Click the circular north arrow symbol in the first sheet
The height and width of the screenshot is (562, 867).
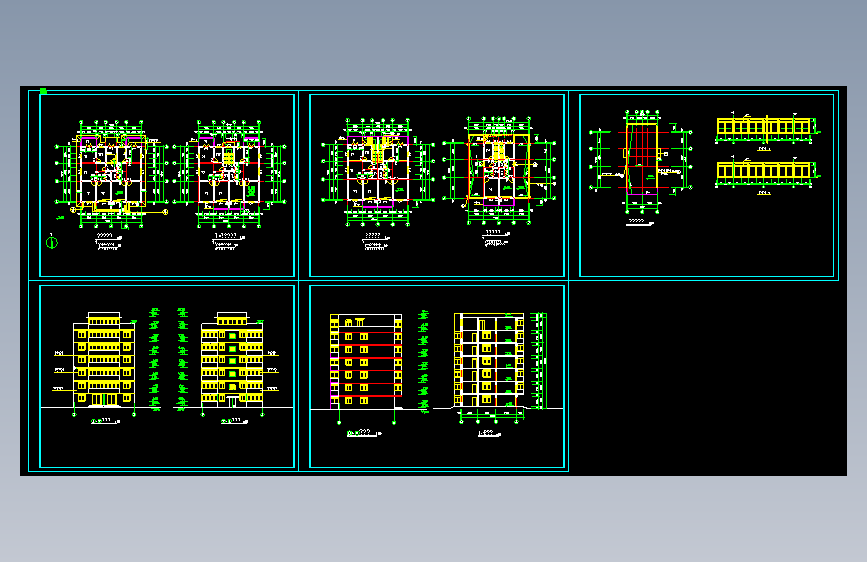click(x=51, y=242)
